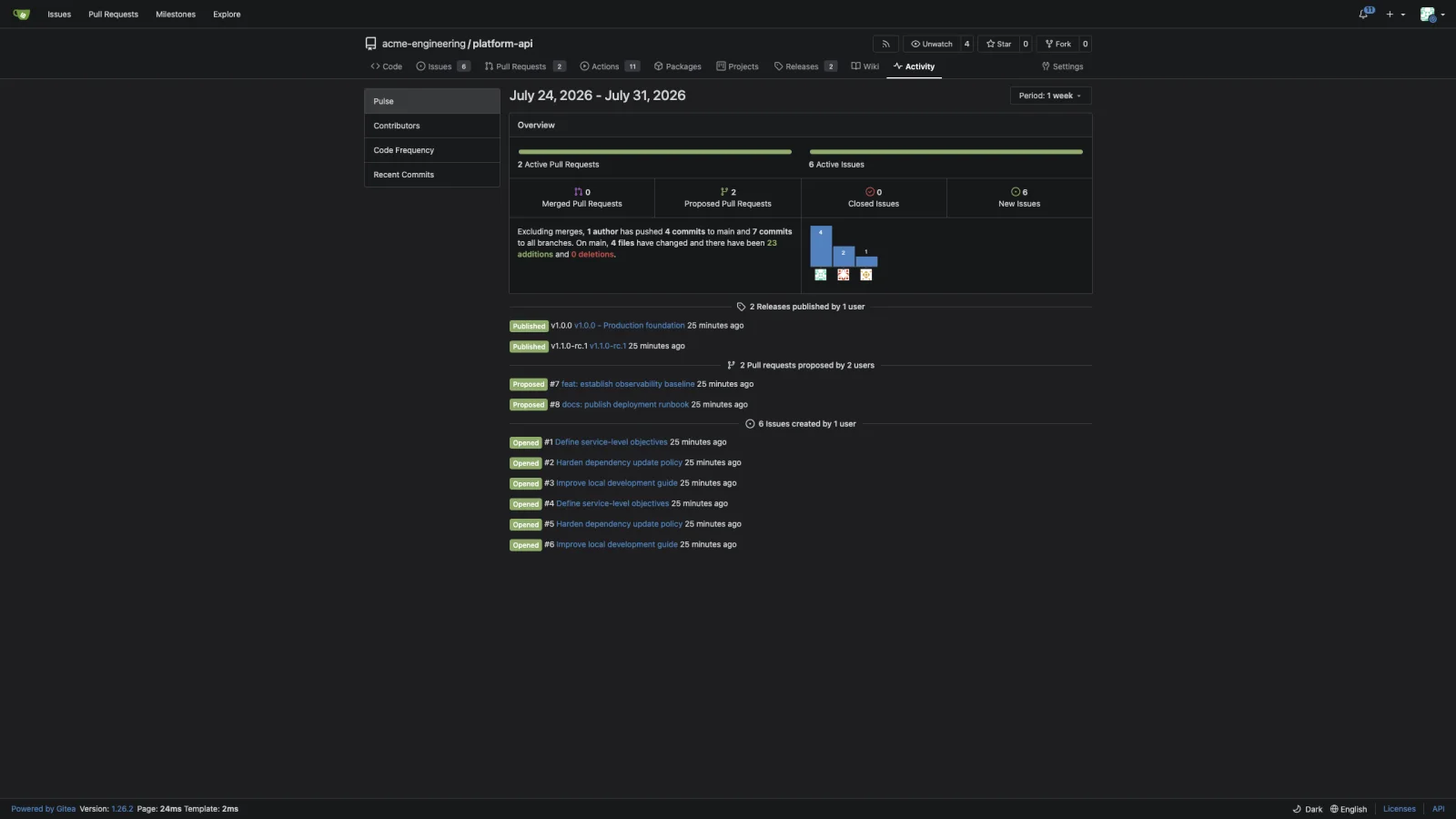Open the second contributor avatar under the chart
This screenshot has height=819, width=1456.
tap(844, 275)
